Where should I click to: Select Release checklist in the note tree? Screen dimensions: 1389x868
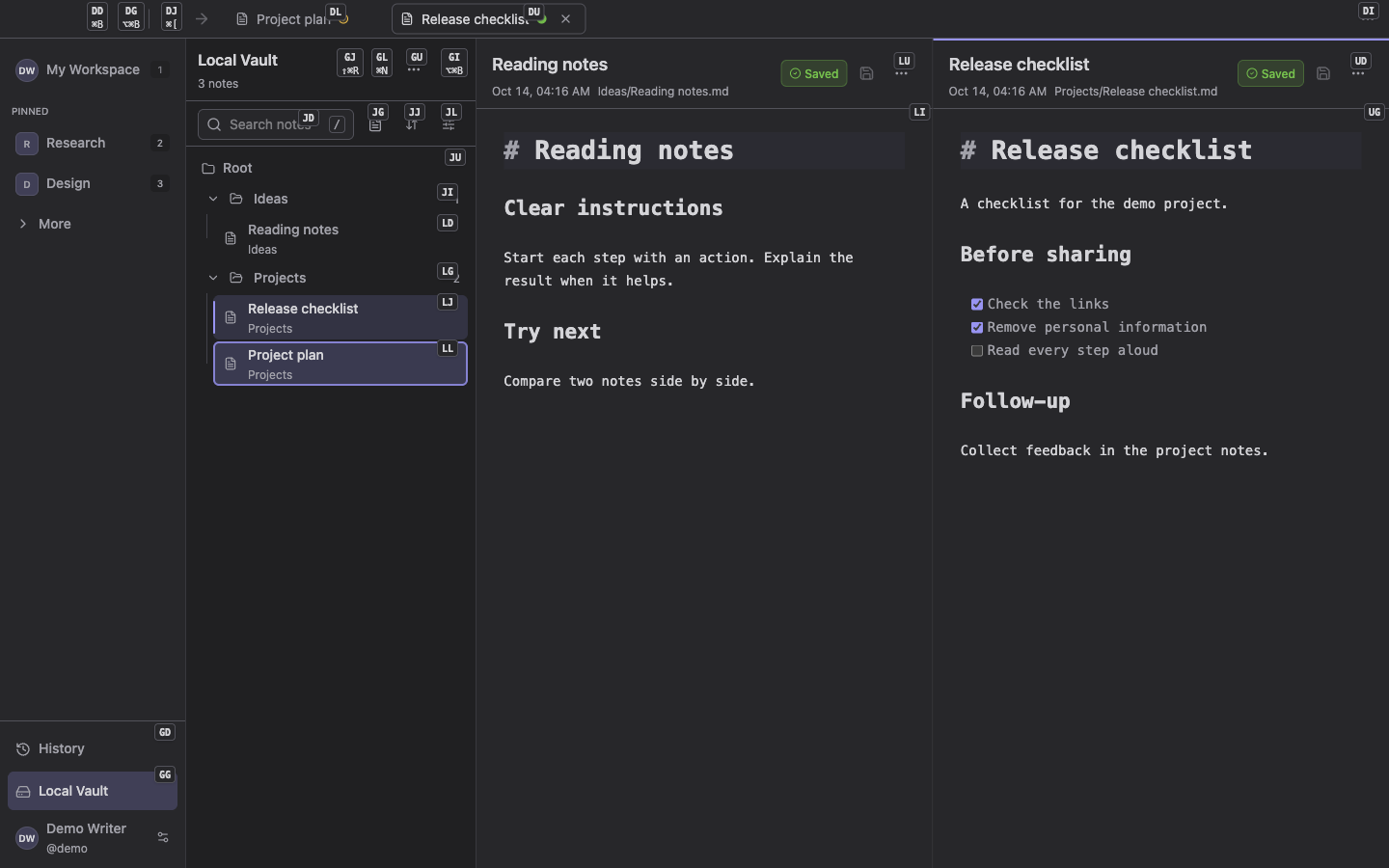click(x=340, y=317)
